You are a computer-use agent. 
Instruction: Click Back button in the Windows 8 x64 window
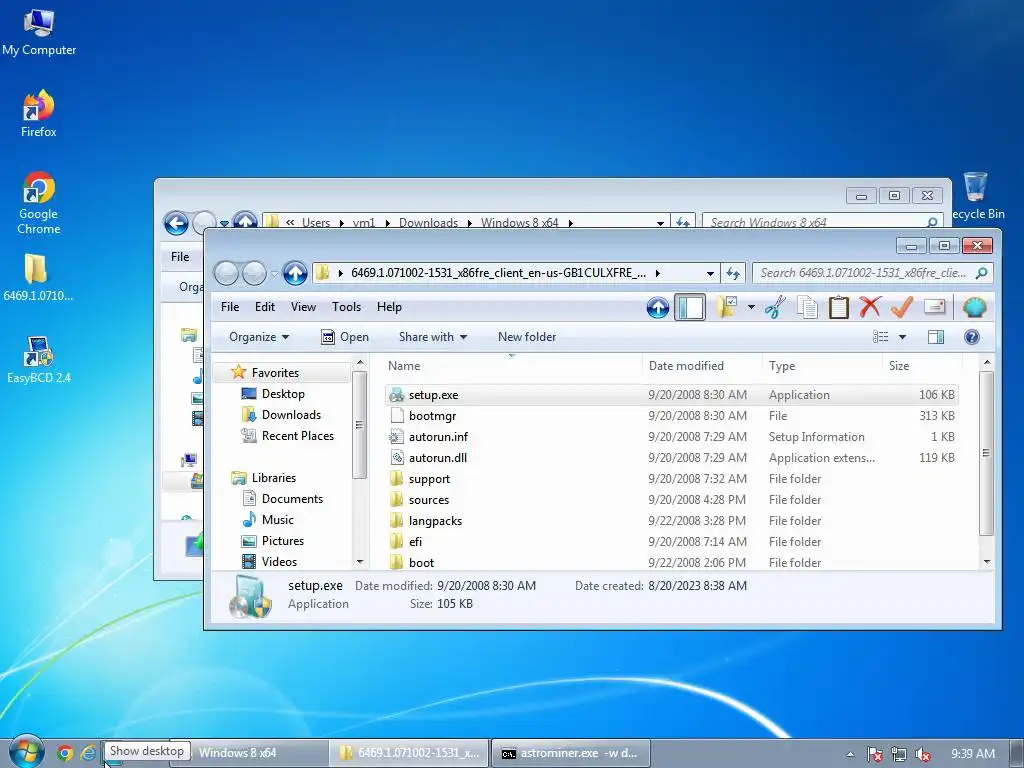176,223
